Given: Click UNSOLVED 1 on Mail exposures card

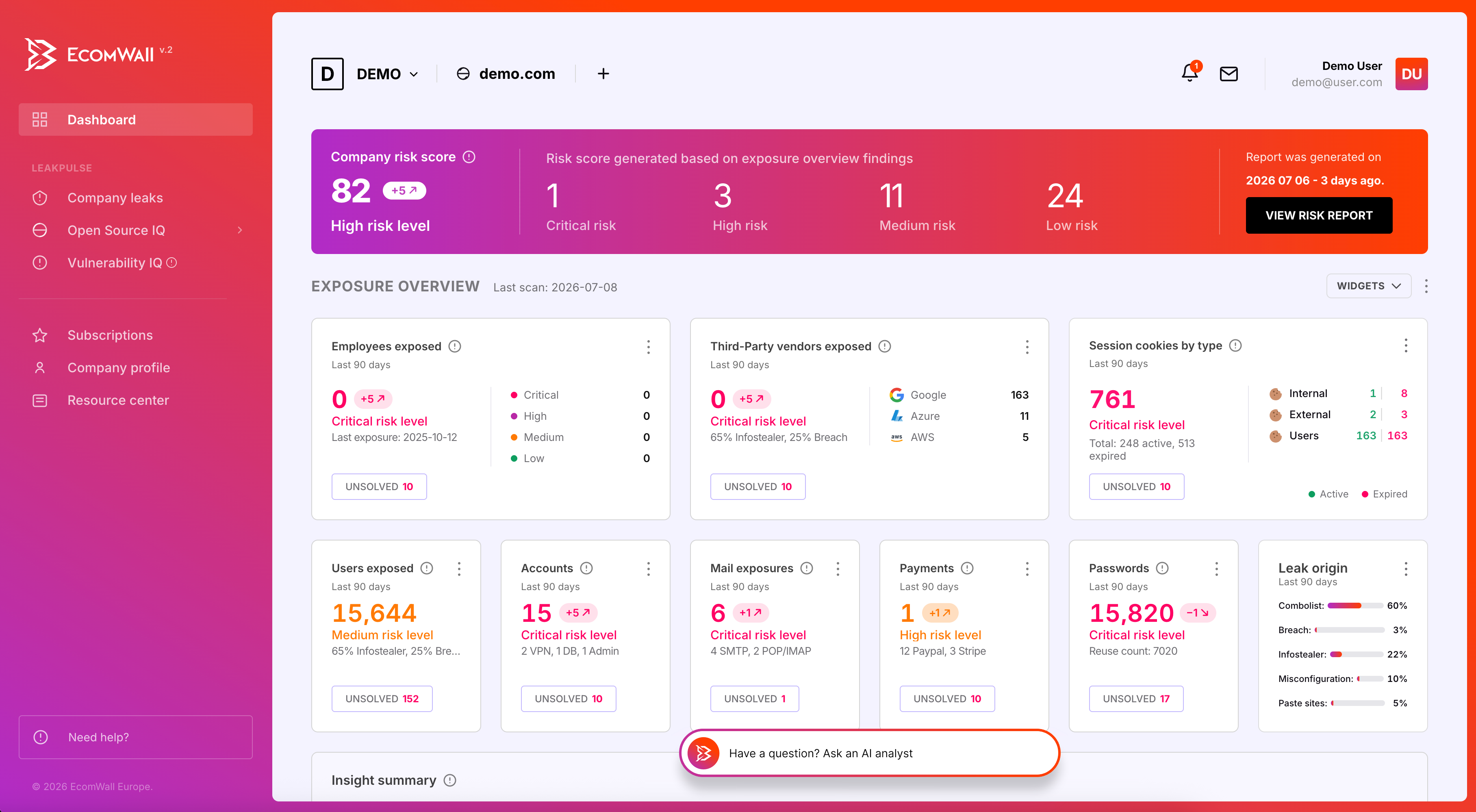Looking at the screenshot, I should (x=755, y=699).
